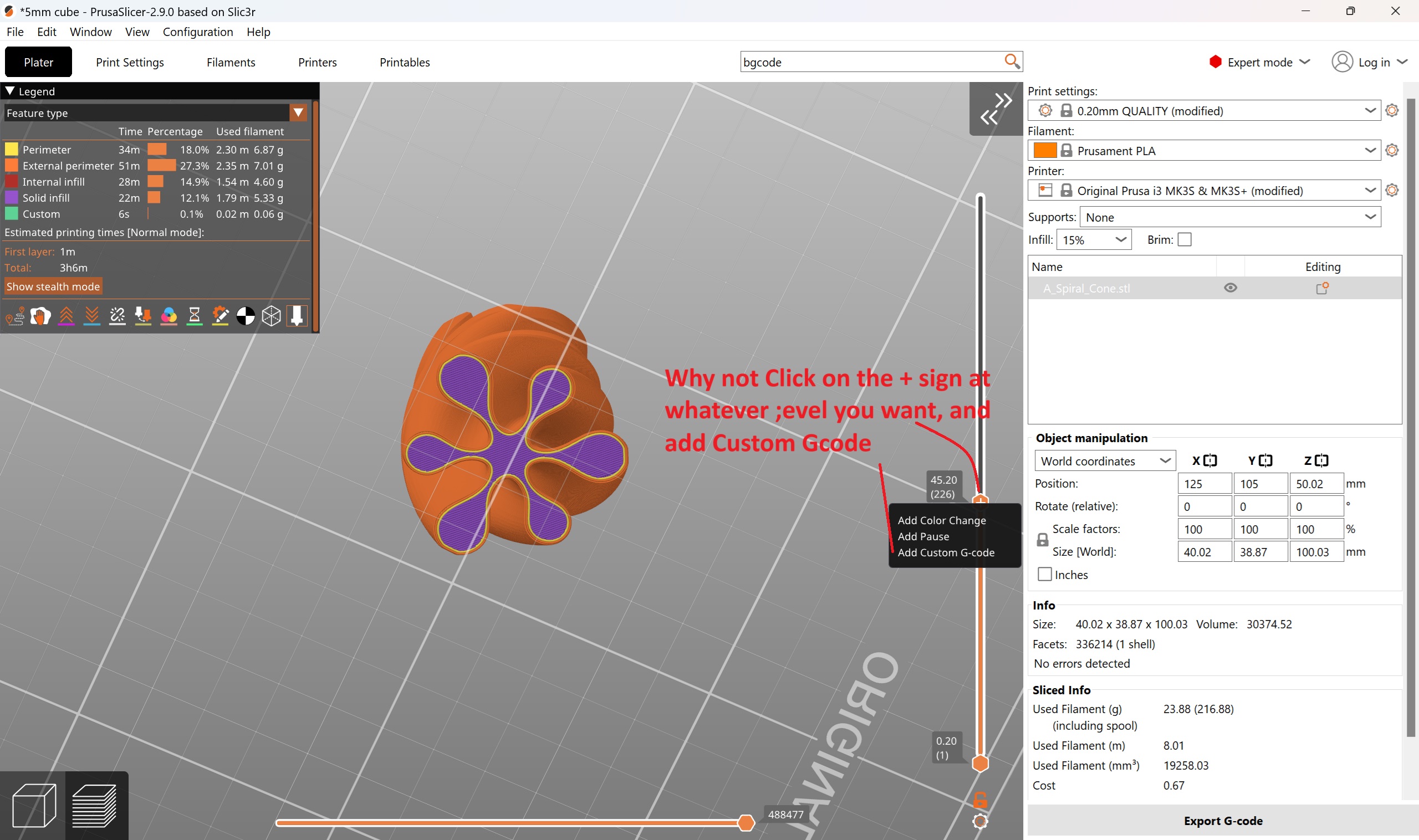The image size is (1419, 840).
Task: Switch to 3D editor view cube icon
Action: click(34, 805)
